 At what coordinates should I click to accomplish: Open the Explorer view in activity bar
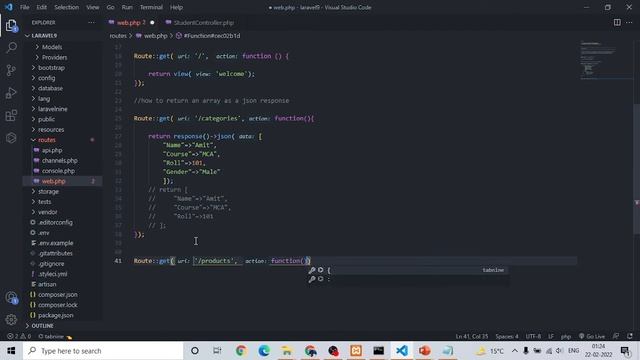(11, 26)
